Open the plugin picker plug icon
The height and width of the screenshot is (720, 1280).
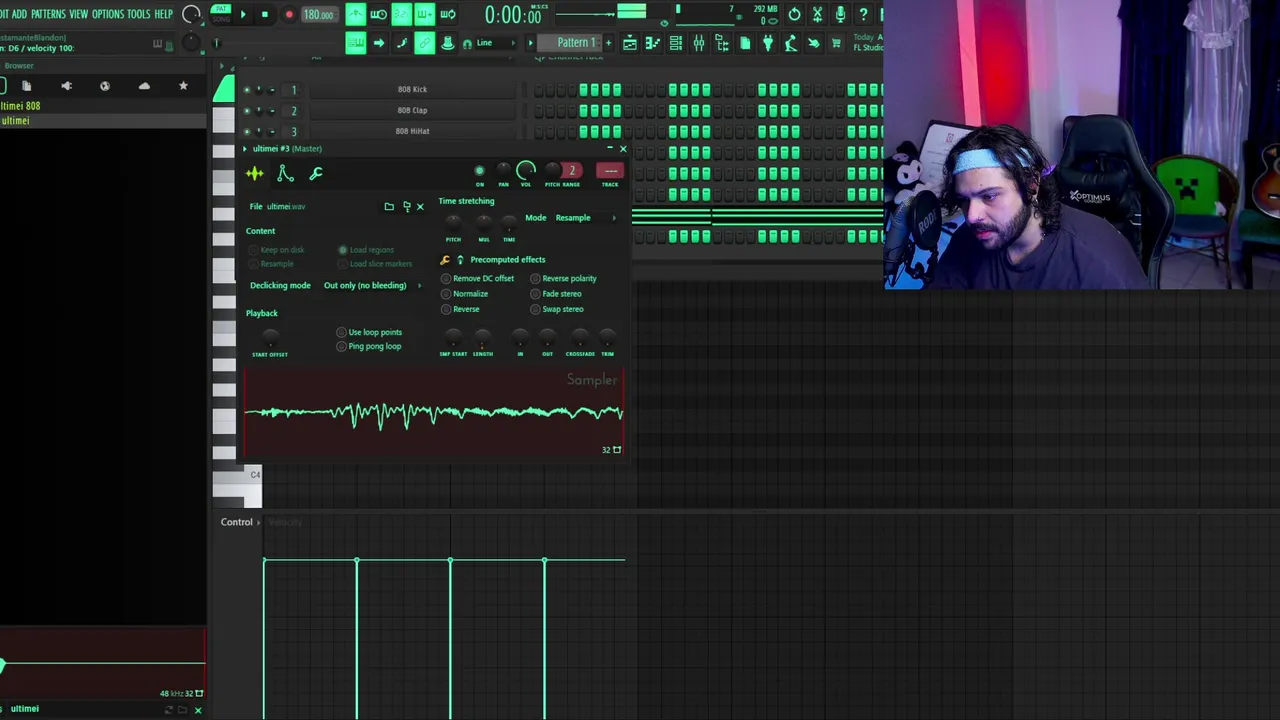(768, 43)
